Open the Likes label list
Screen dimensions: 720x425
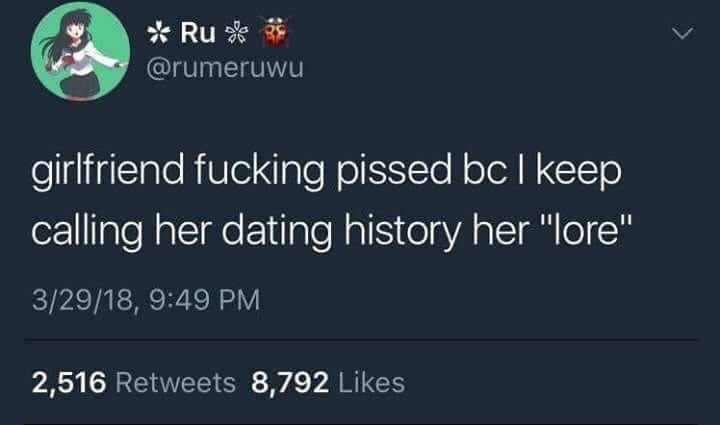pyautogui.click(x=372, y=383)
